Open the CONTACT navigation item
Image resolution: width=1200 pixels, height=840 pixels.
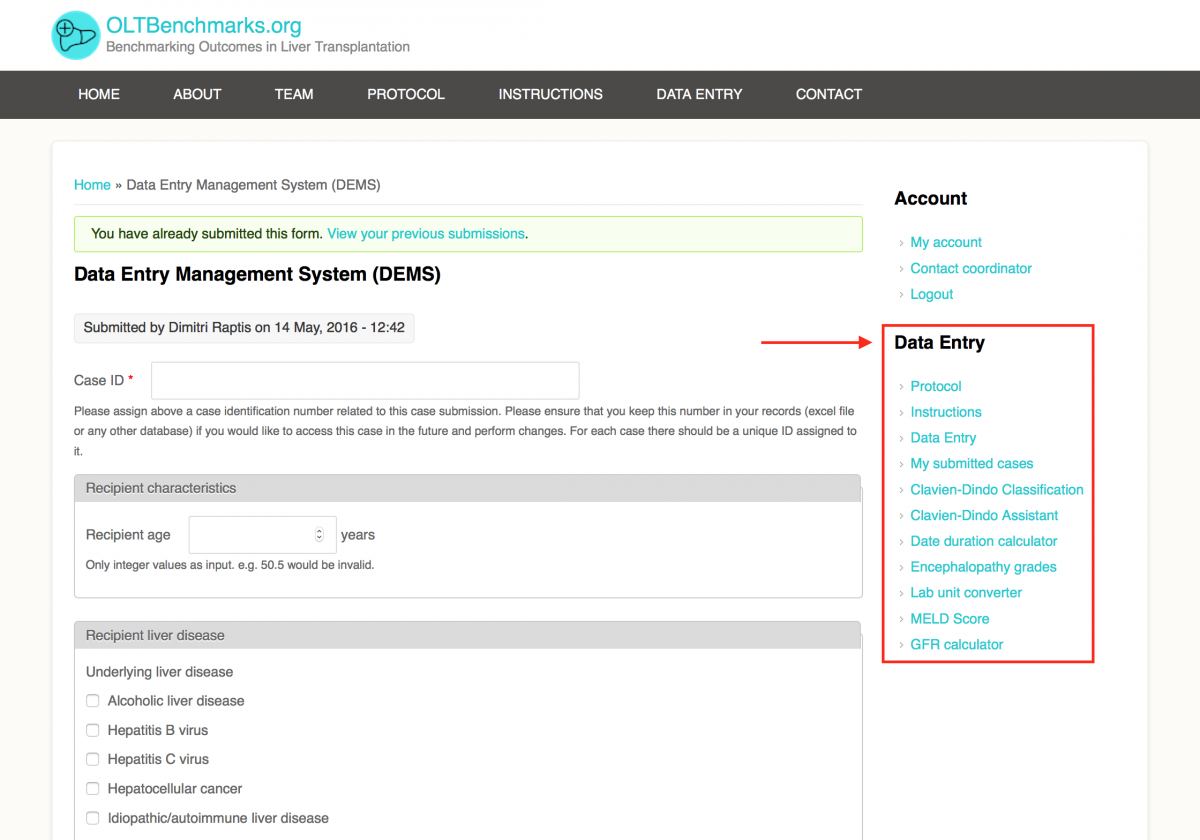pyautogui.click(x=828, y=94)
